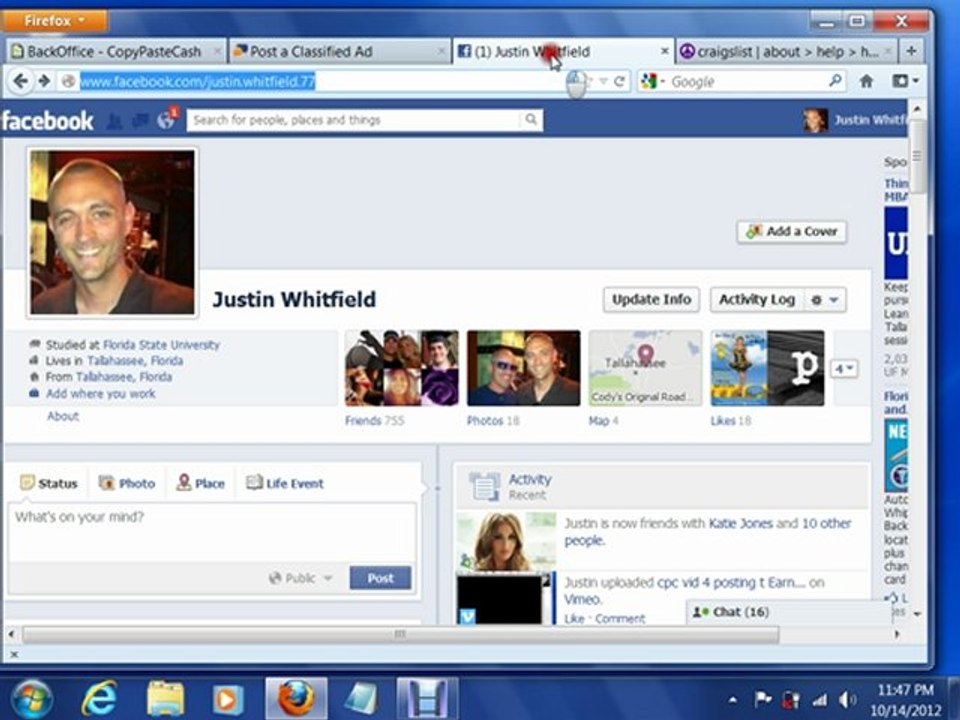Click the scroll right arrow
Viewport: 960px width, 720px height.
pyautogui.click(x=898, y=634)
